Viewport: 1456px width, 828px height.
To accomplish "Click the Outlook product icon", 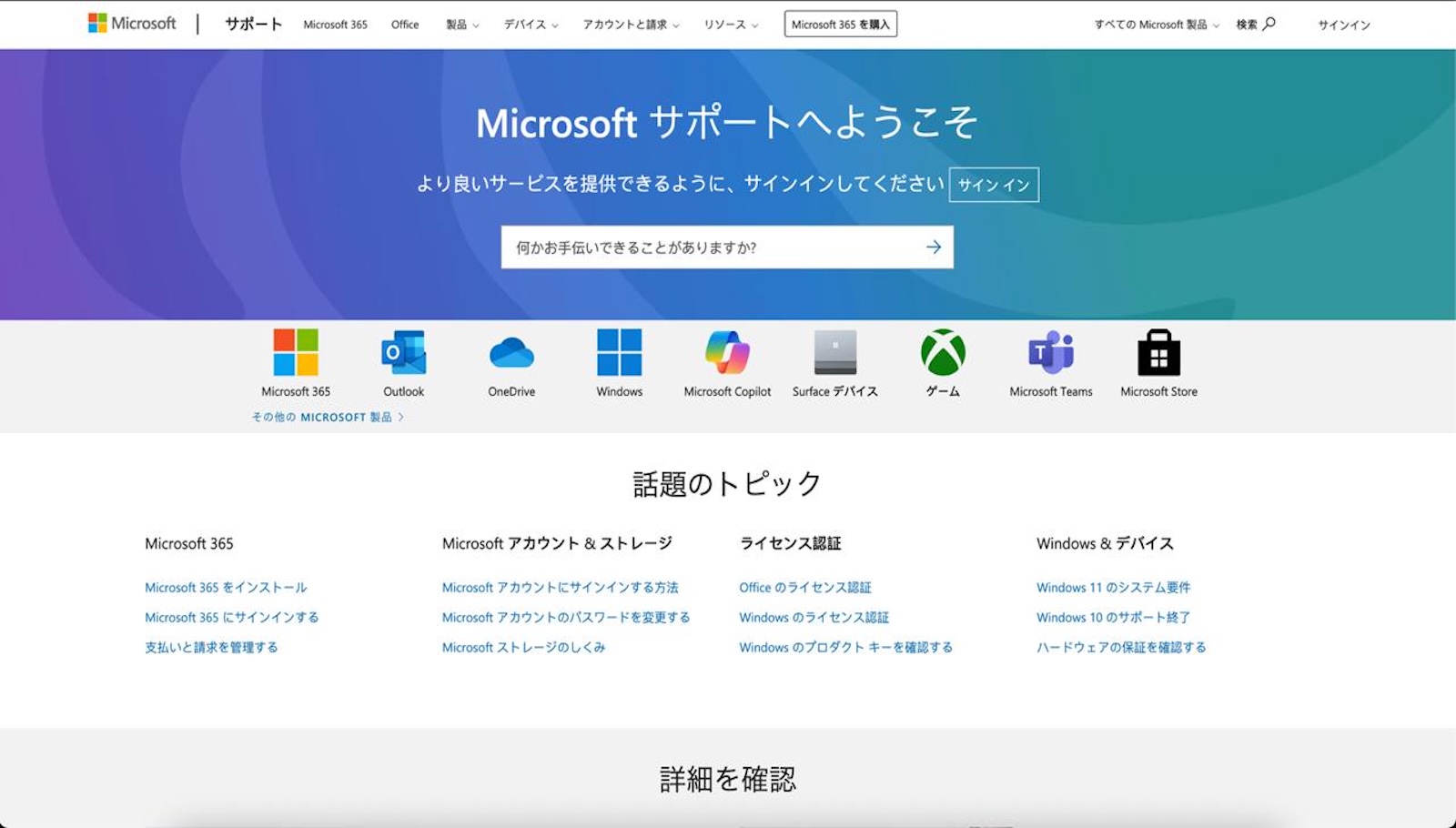I will 403,353.
